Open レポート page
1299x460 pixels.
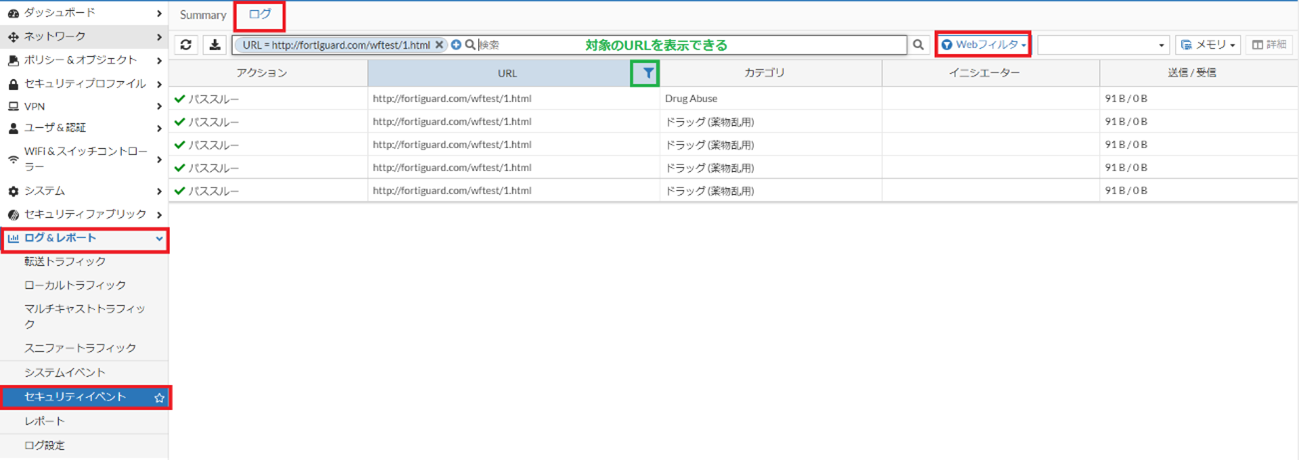click(x=45, y=421)
